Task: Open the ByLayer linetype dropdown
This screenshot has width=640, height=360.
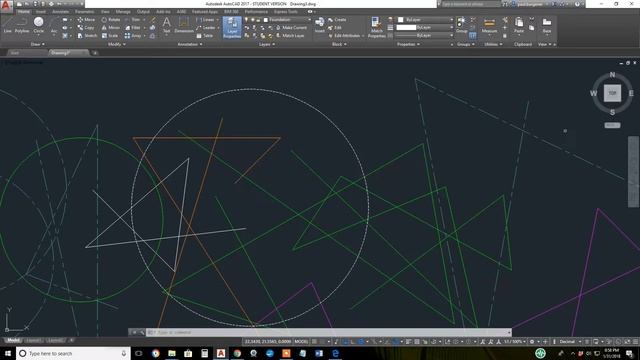Action: tap(425, 36)
